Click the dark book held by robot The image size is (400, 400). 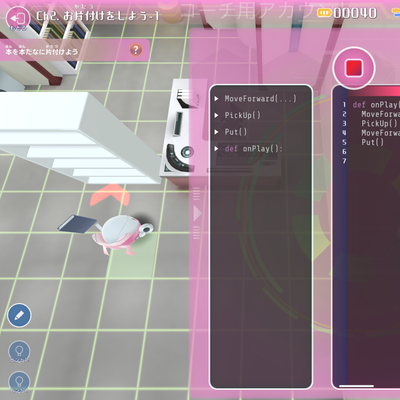[77, 223]
